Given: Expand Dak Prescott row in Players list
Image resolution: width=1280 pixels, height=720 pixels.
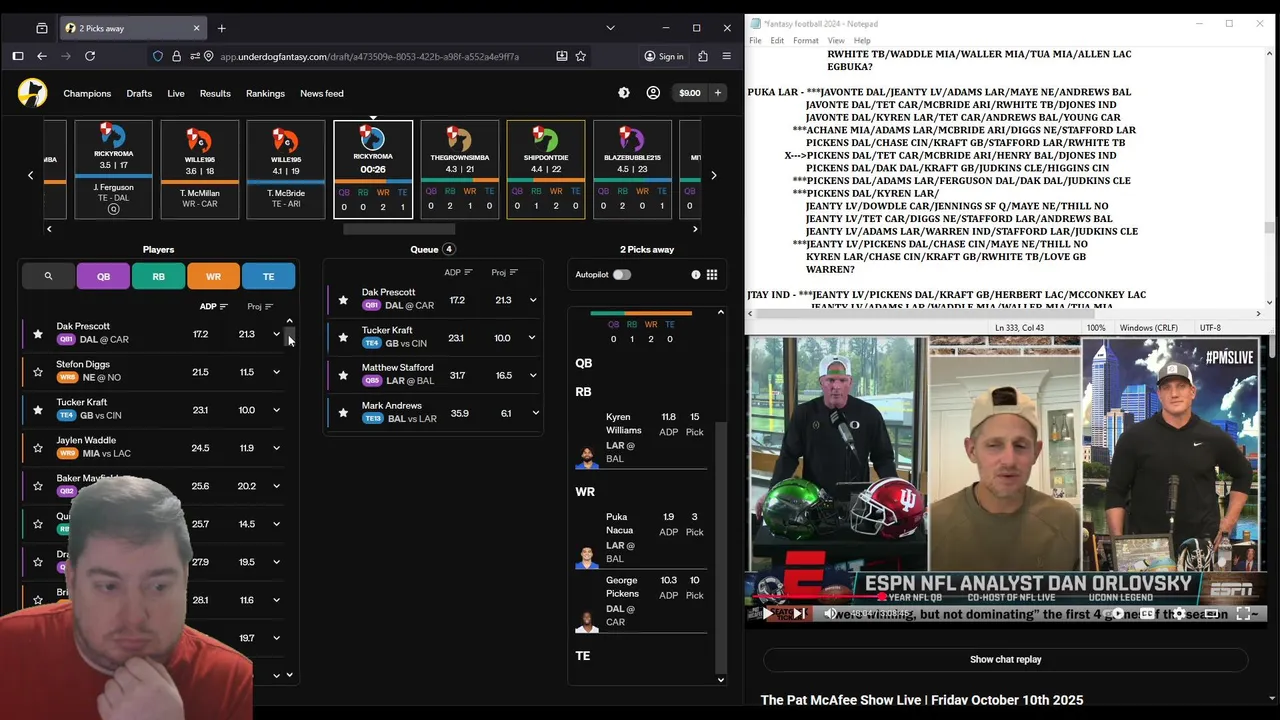Looking at the screenshot, I should point(277,334).
